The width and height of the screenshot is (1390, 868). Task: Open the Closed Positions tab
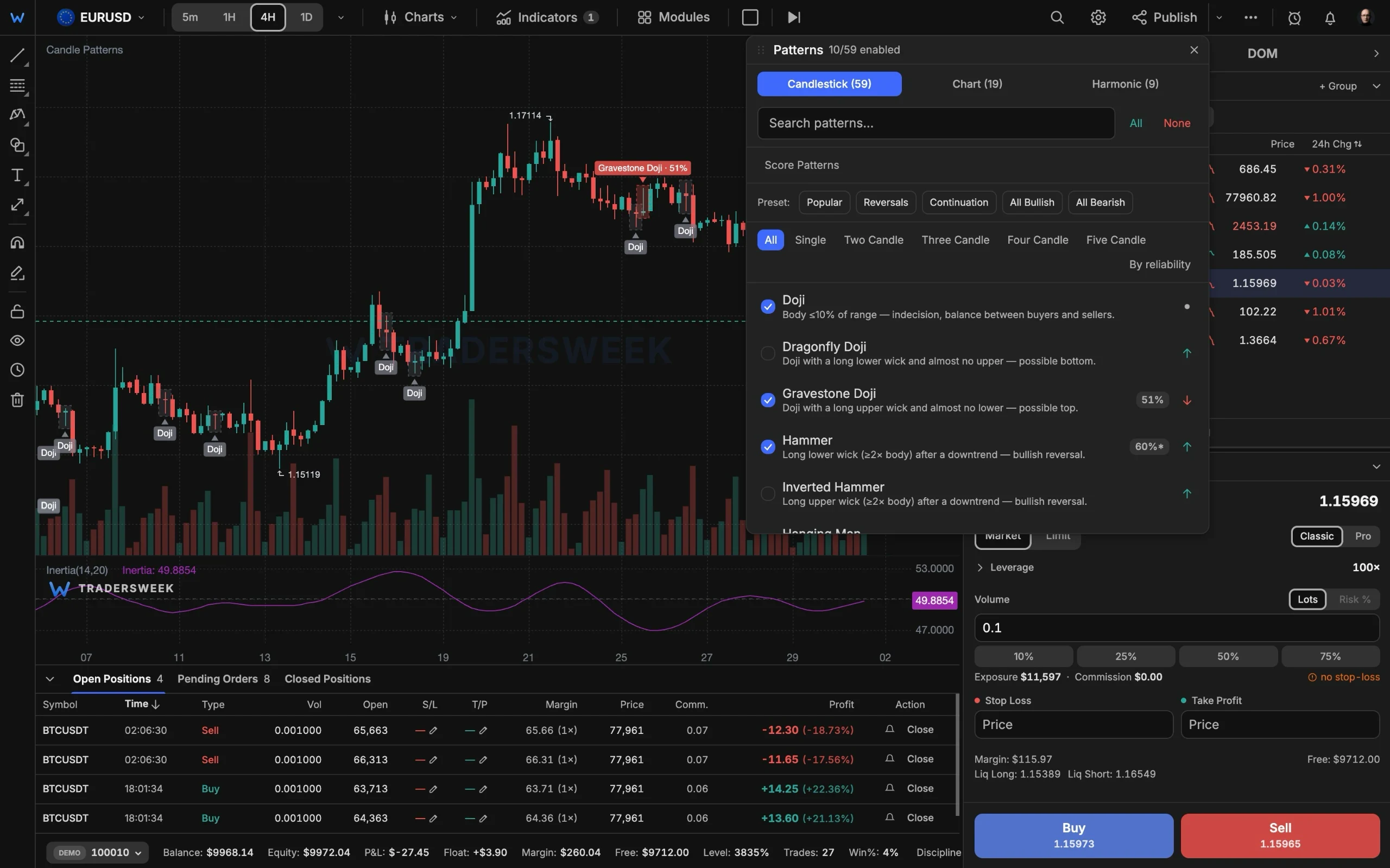tap(327, 679)
